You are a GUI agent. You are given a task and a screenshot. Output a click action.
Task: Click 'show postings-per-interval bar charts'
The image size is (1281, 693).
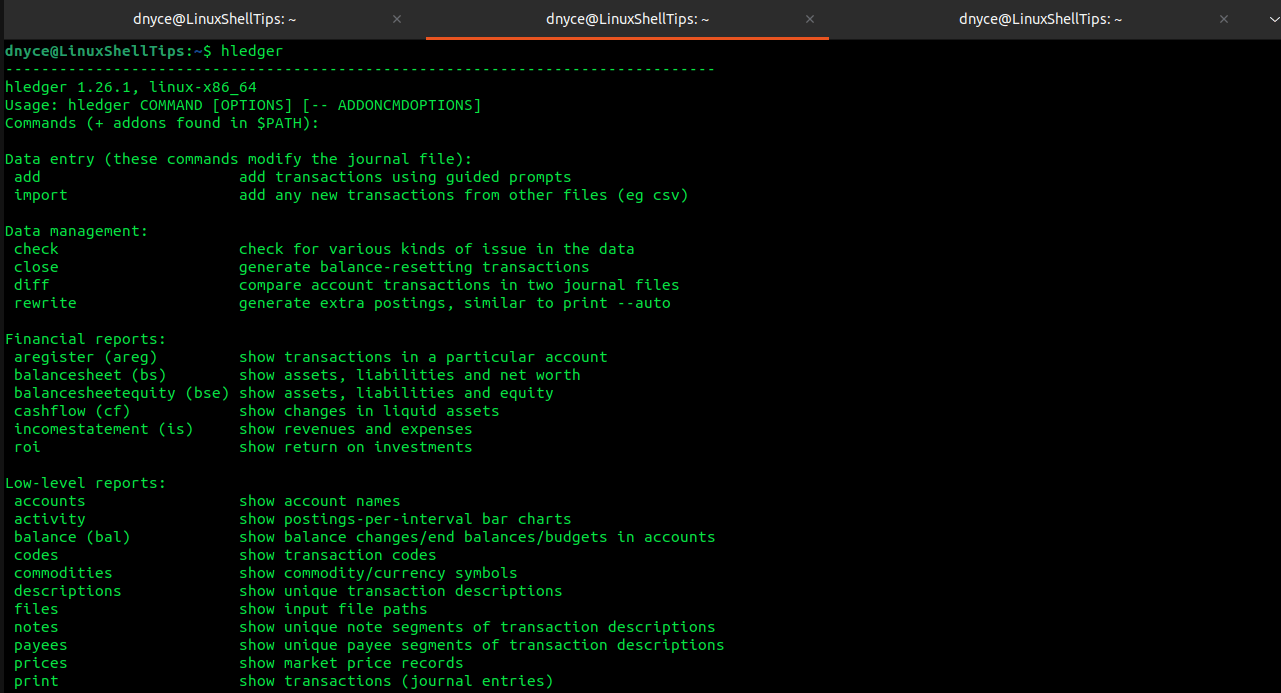tap(405, 519)
